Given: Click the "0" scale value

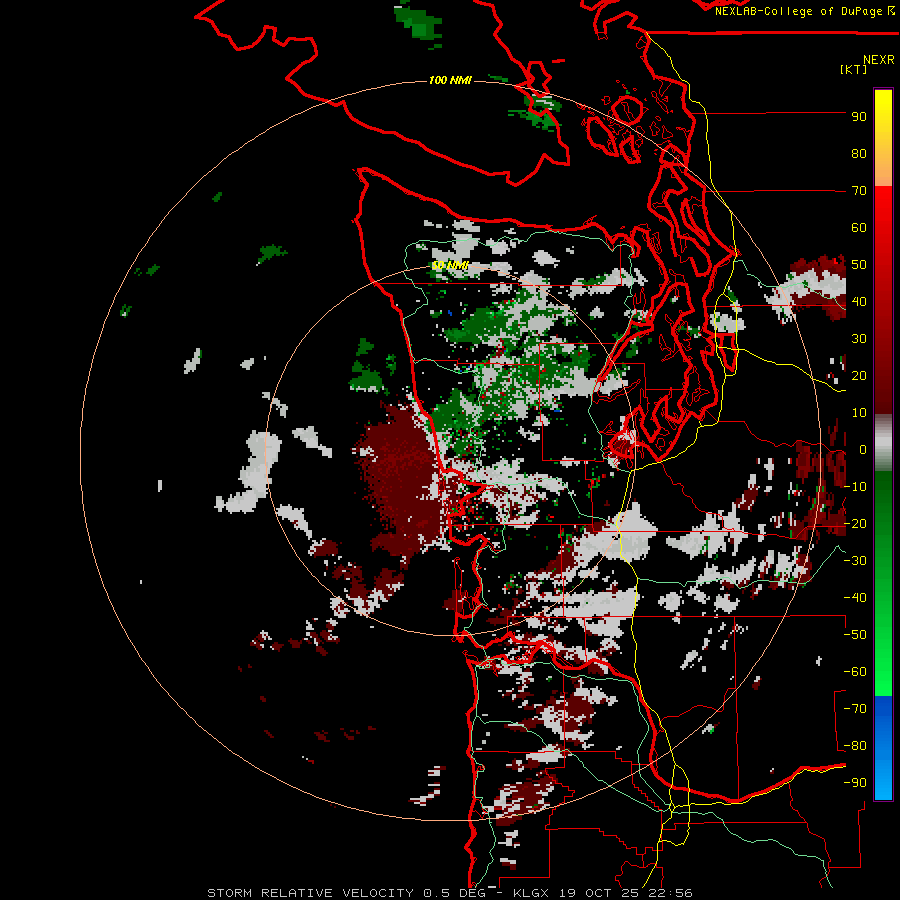Looking at the screenshot, I should [x=863, y=450].
